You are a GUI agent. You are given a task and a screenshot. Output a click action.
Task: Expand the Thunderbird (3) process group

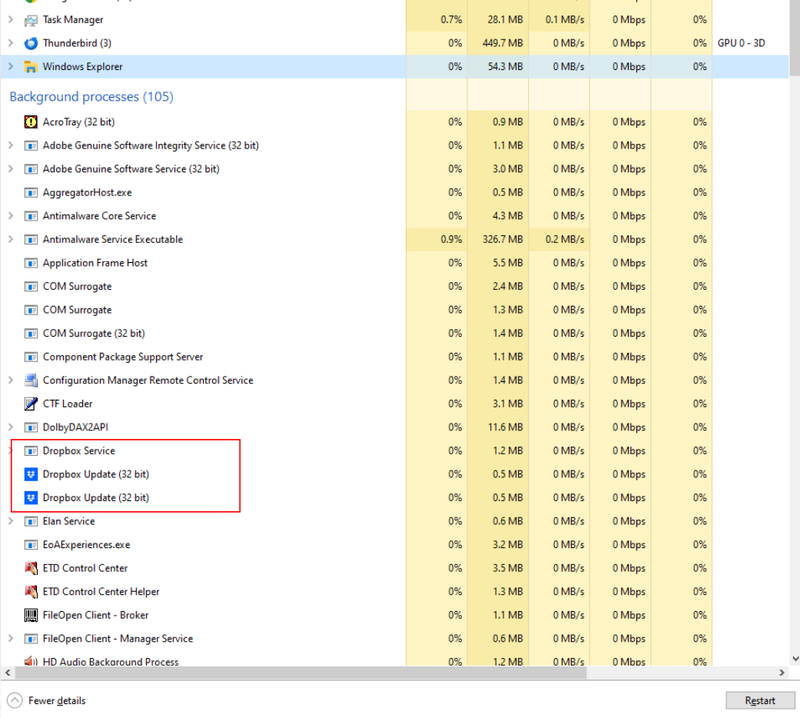pos(11,43)
